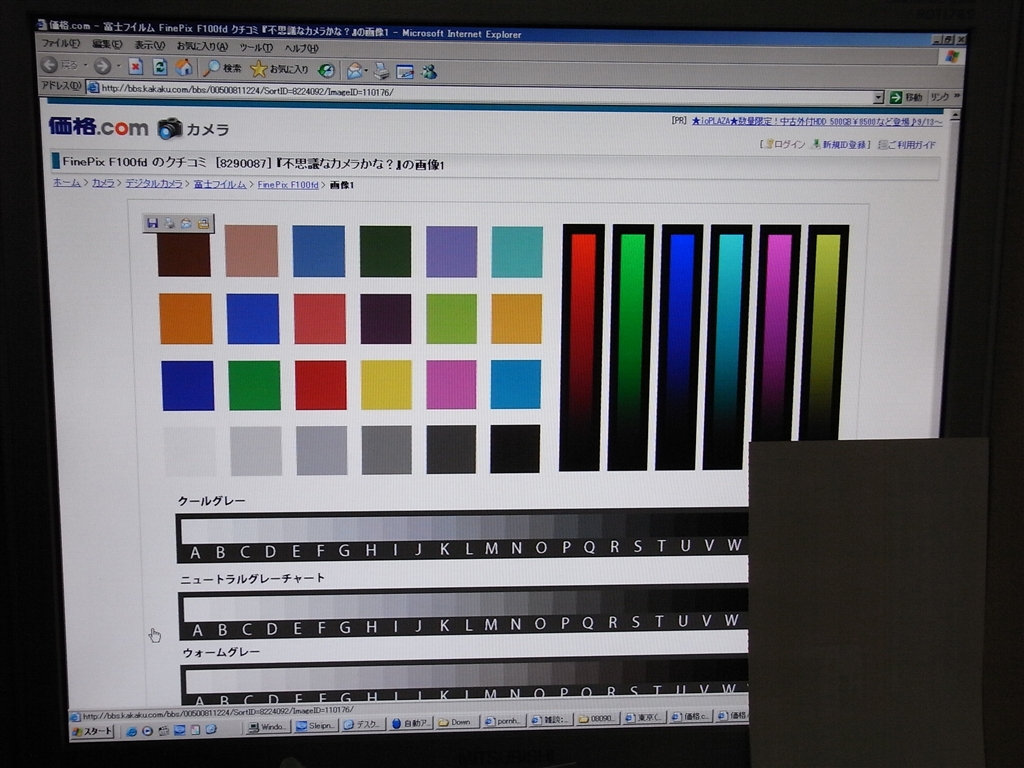Launch Internet Explorer from quick launch
Screen dimensions: 1024x768
tap(131, 731)
